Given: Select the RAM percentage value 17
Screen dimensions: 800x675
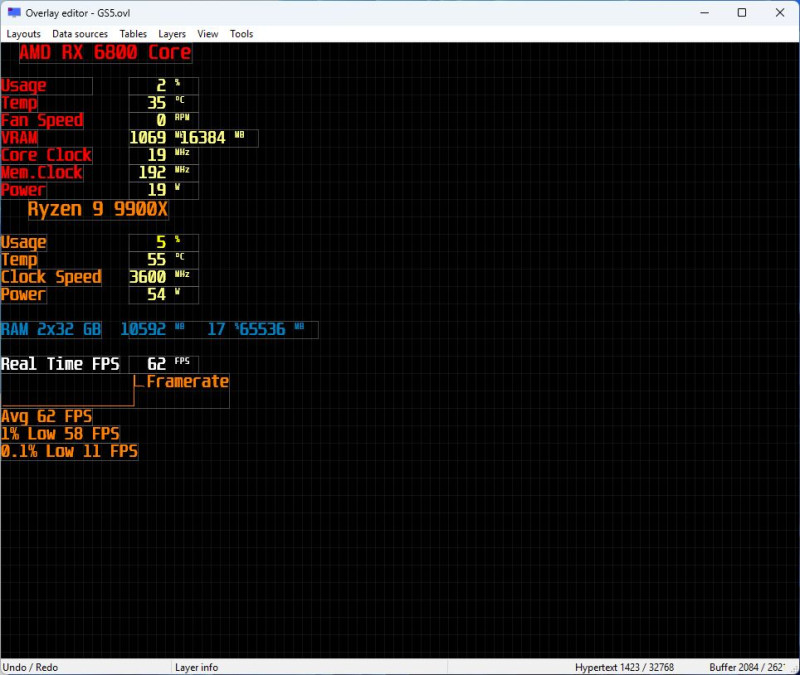Looking at the screenshot, I should [216, 330].
